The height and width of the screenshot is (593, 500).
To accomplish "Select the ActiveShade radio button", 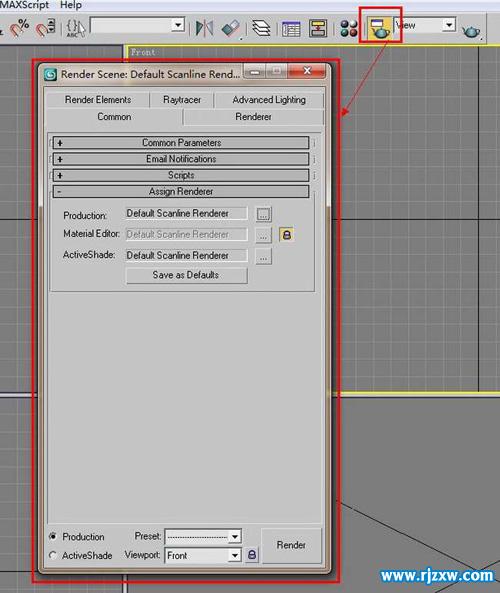I will pyautogui.click(x=53, y=555).
